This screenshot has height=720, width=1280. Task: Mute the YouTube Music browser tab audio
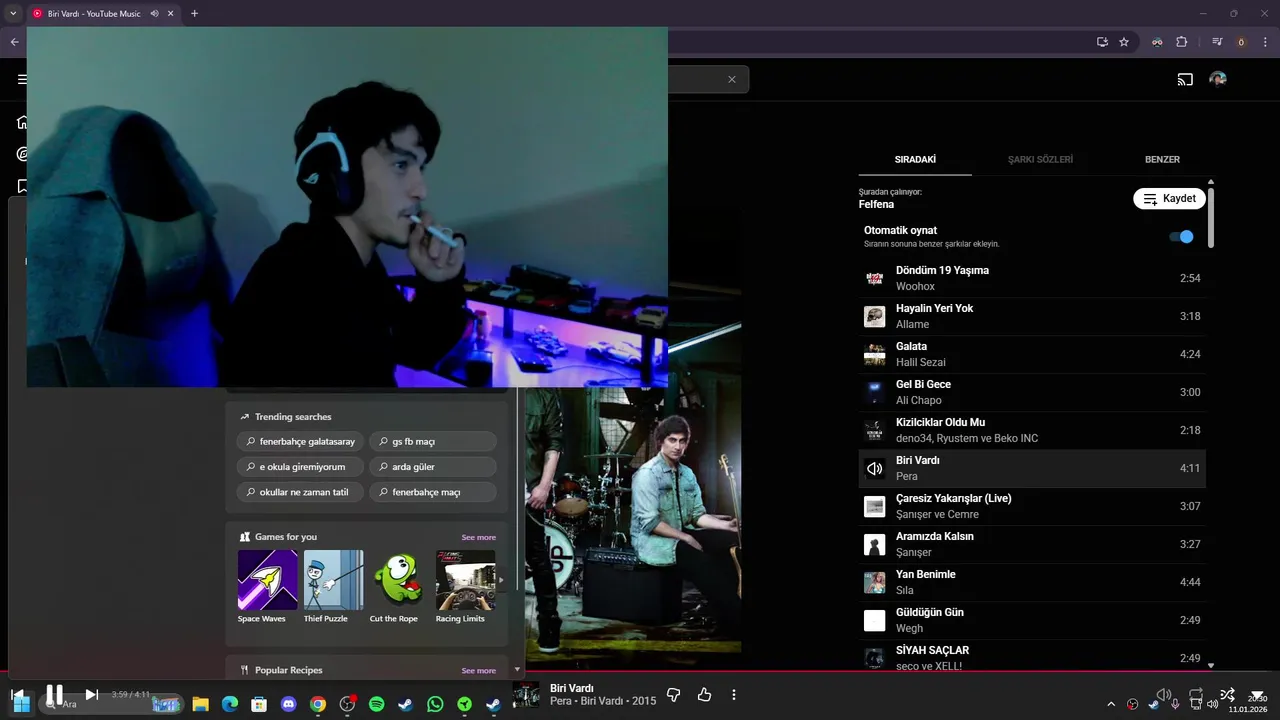(x=155, y=13)
